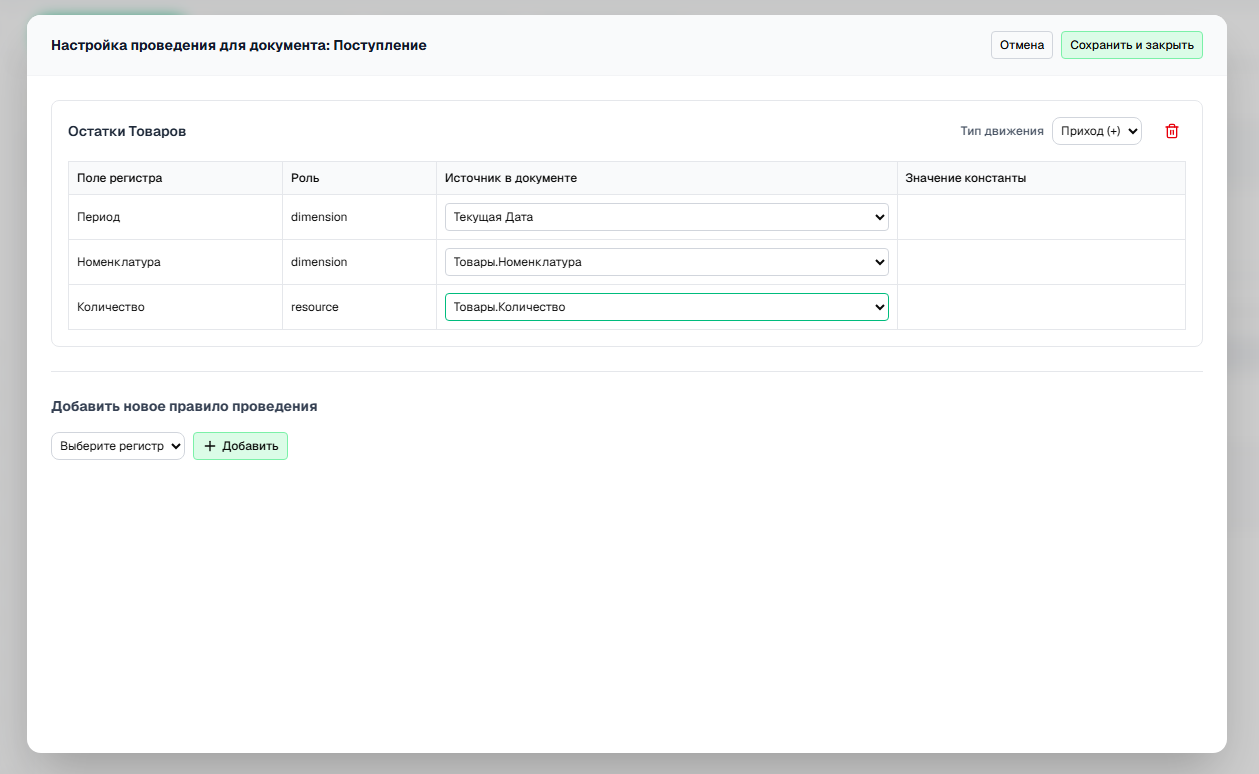This screenshot has width=1259, height=774.
Task: Click the Источник в документе column header
Action: pos(666,178)
